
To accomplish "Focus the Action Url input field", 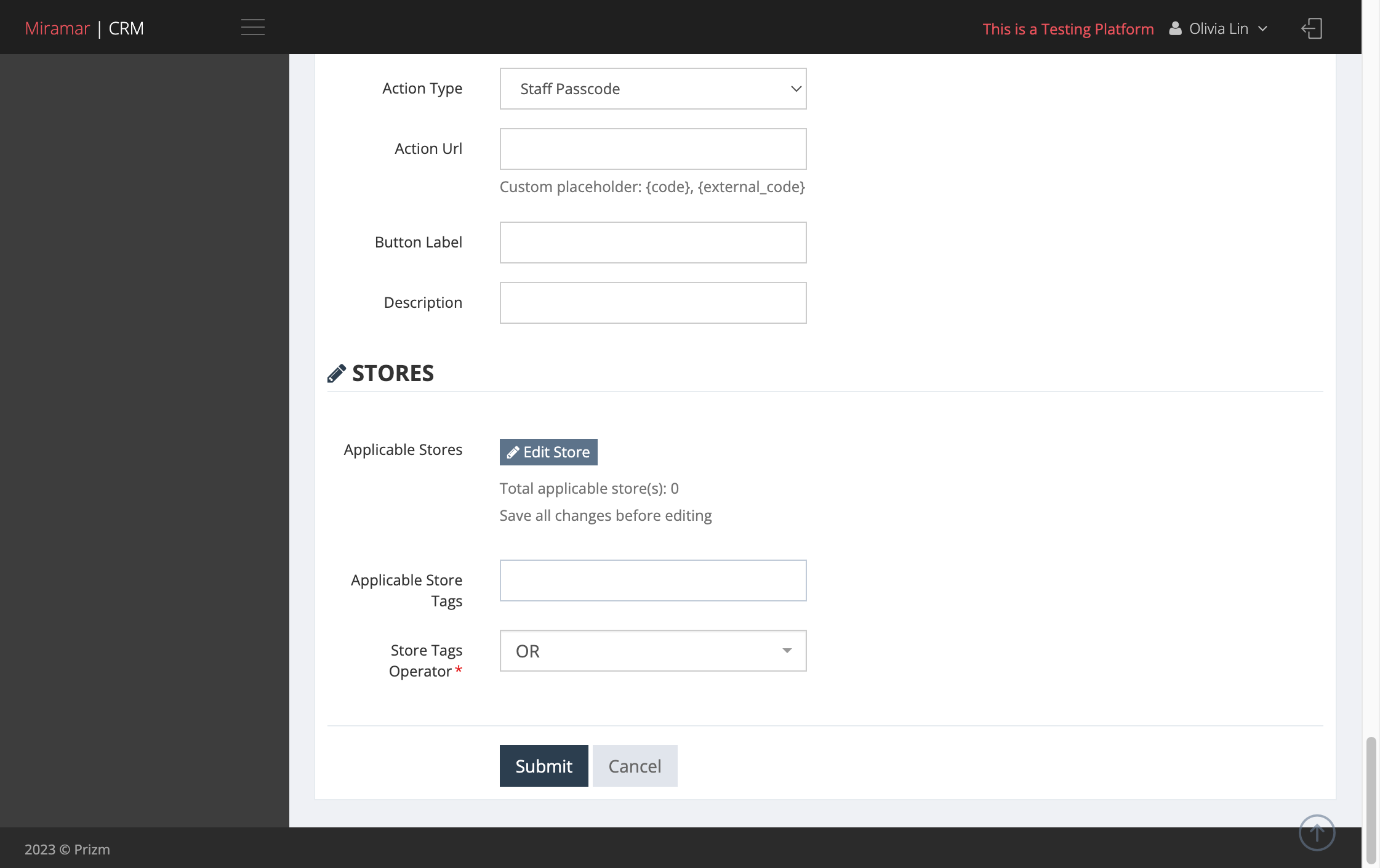I will tap(653, 149).
